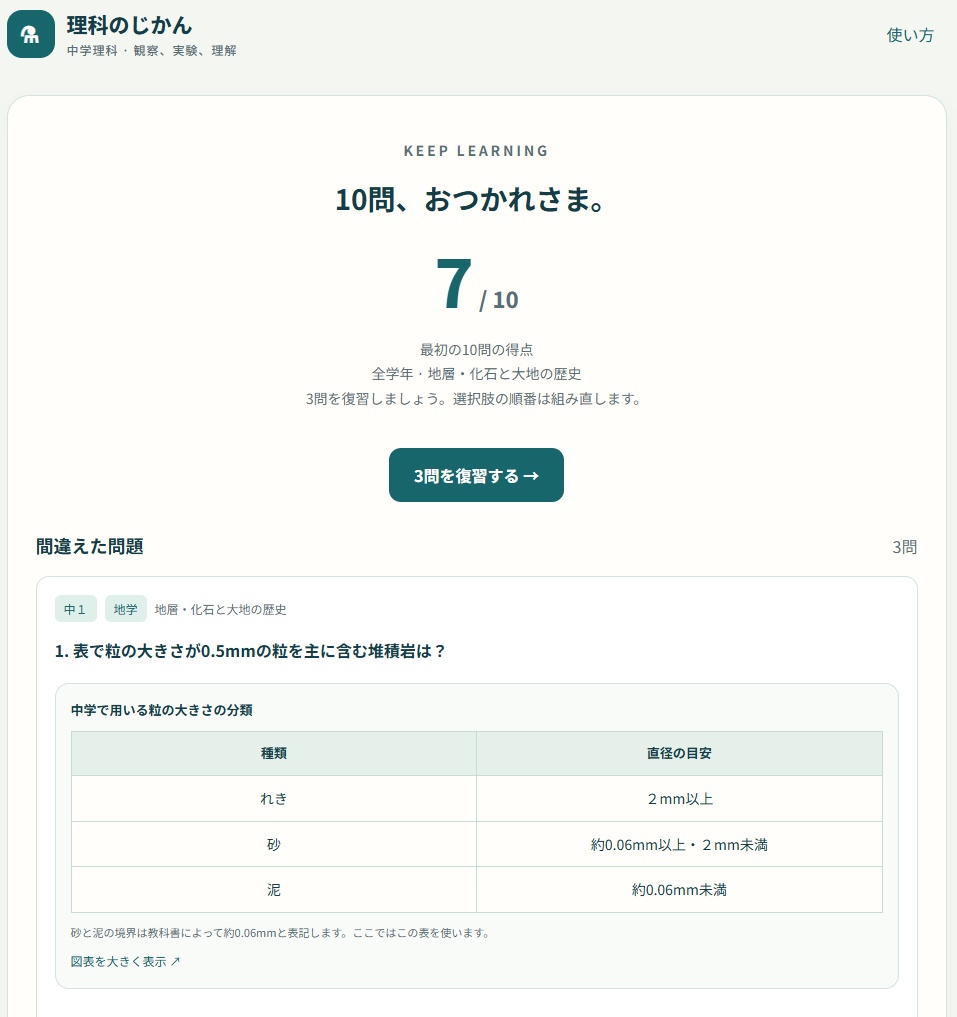This screenshot has height=1017, width=957.
Task: Select the 直径の目安 table header
Action: (679, 753)
